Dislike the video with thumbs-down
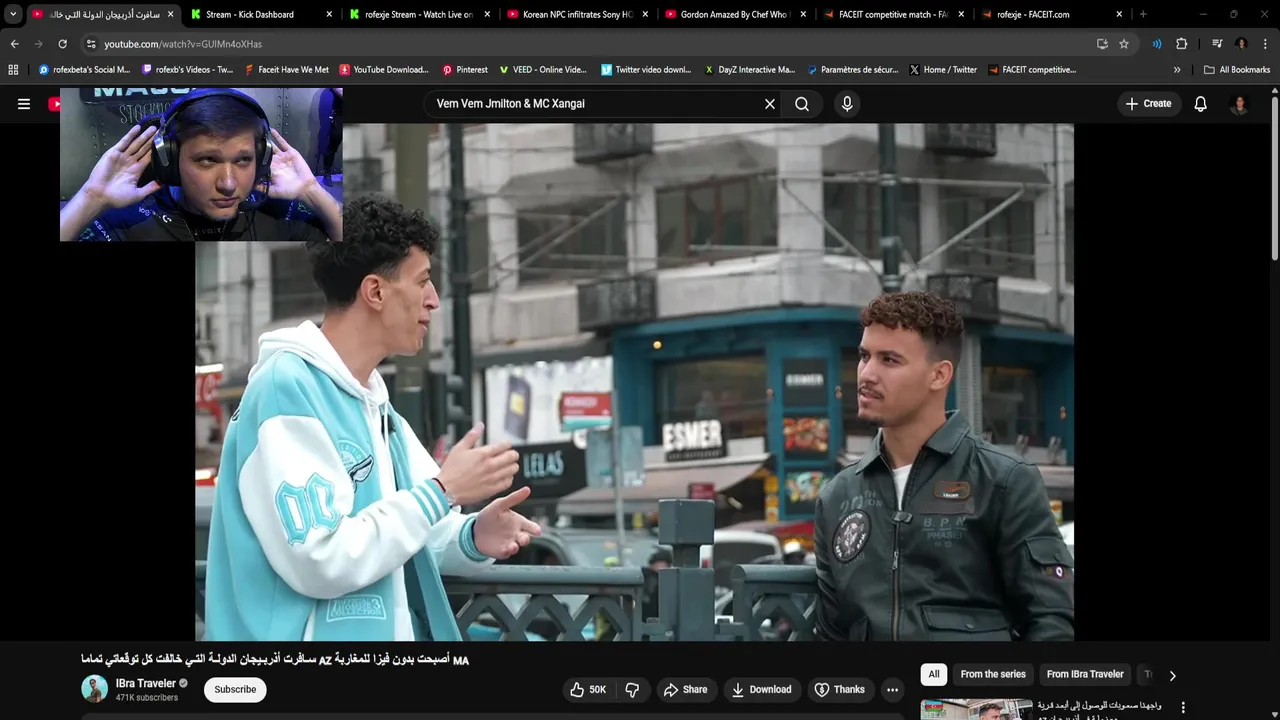Image resolution: width=1280 pixels, height=720 pixels. 632,690
